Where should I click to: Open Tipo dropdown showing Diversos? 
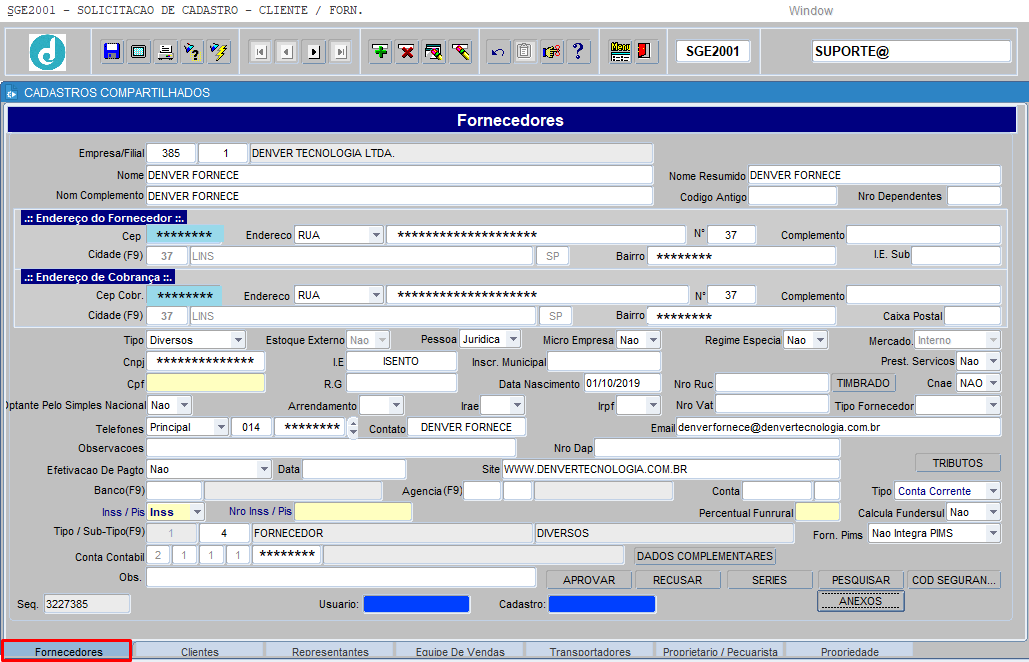238,340
